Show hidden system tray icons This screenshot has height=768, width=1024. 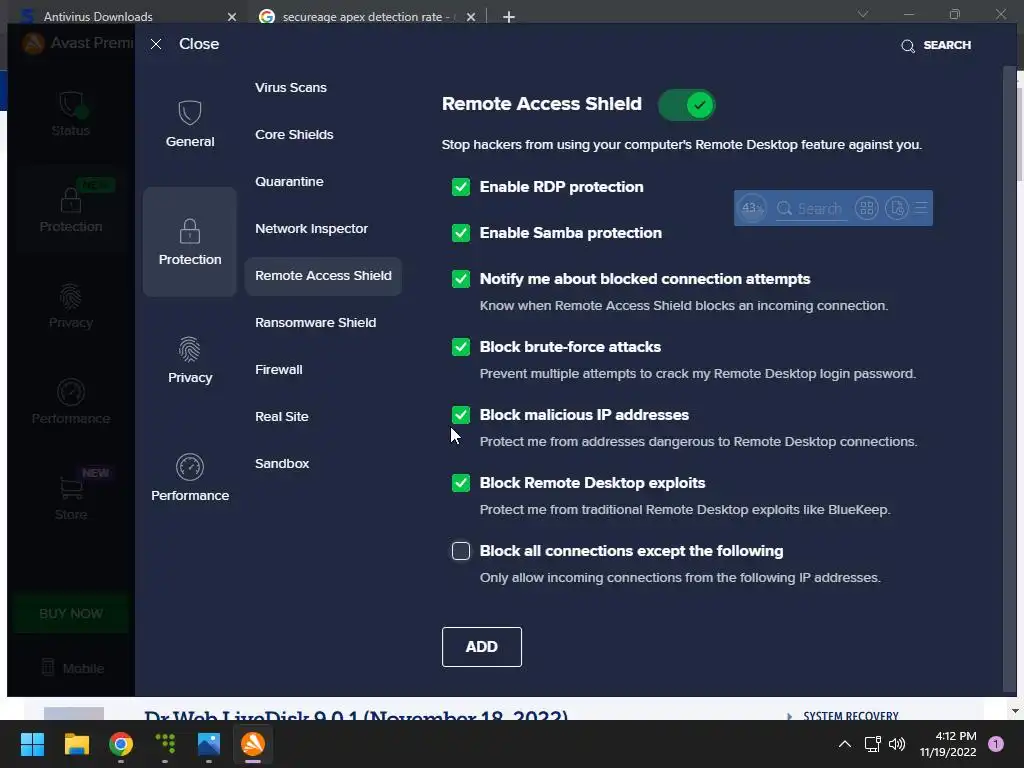pyautogui.click(x=844, y=744)
